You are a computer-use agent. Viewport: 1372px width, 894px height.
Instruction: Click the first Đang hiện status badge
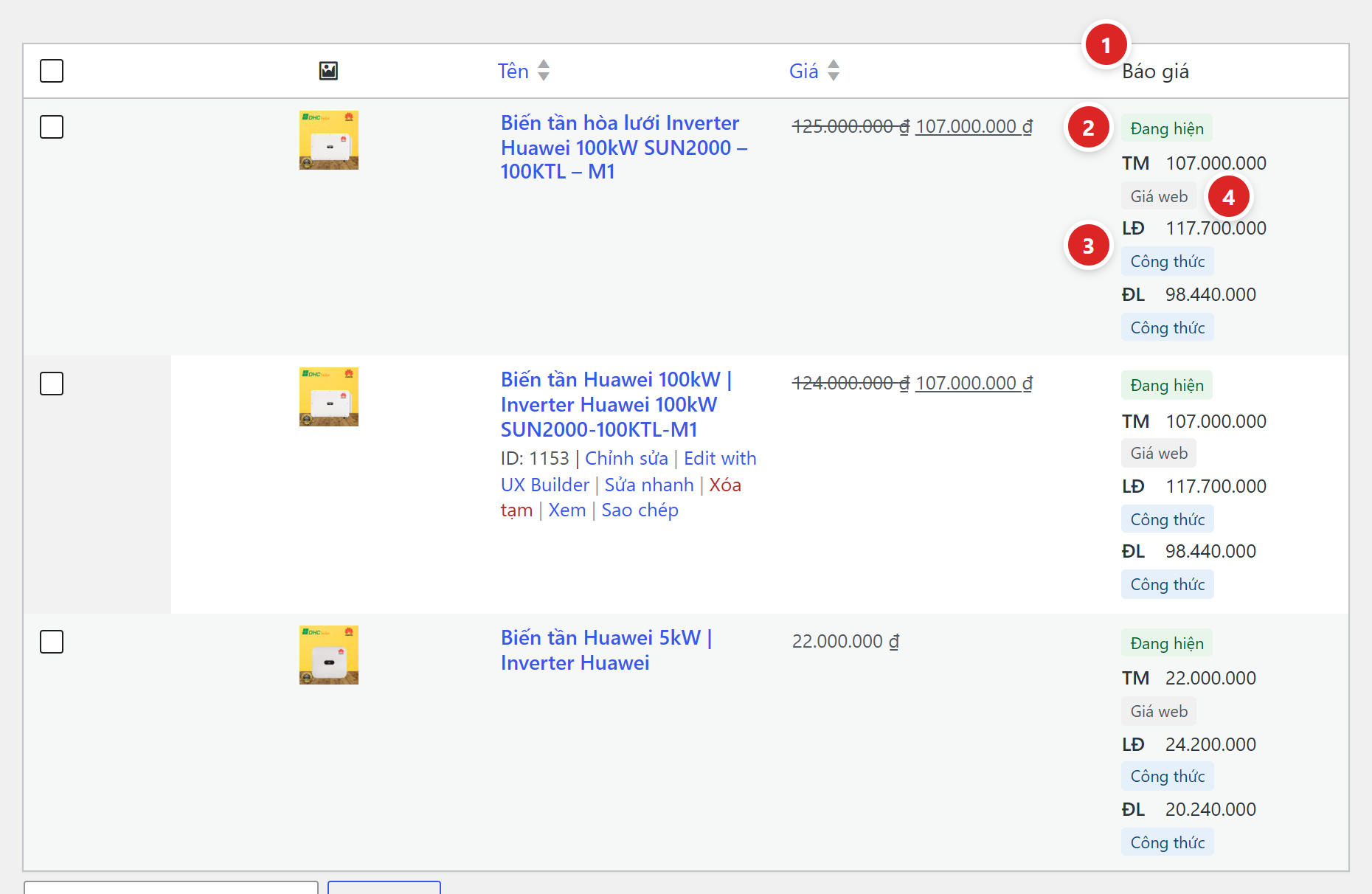coord(1167,128)
